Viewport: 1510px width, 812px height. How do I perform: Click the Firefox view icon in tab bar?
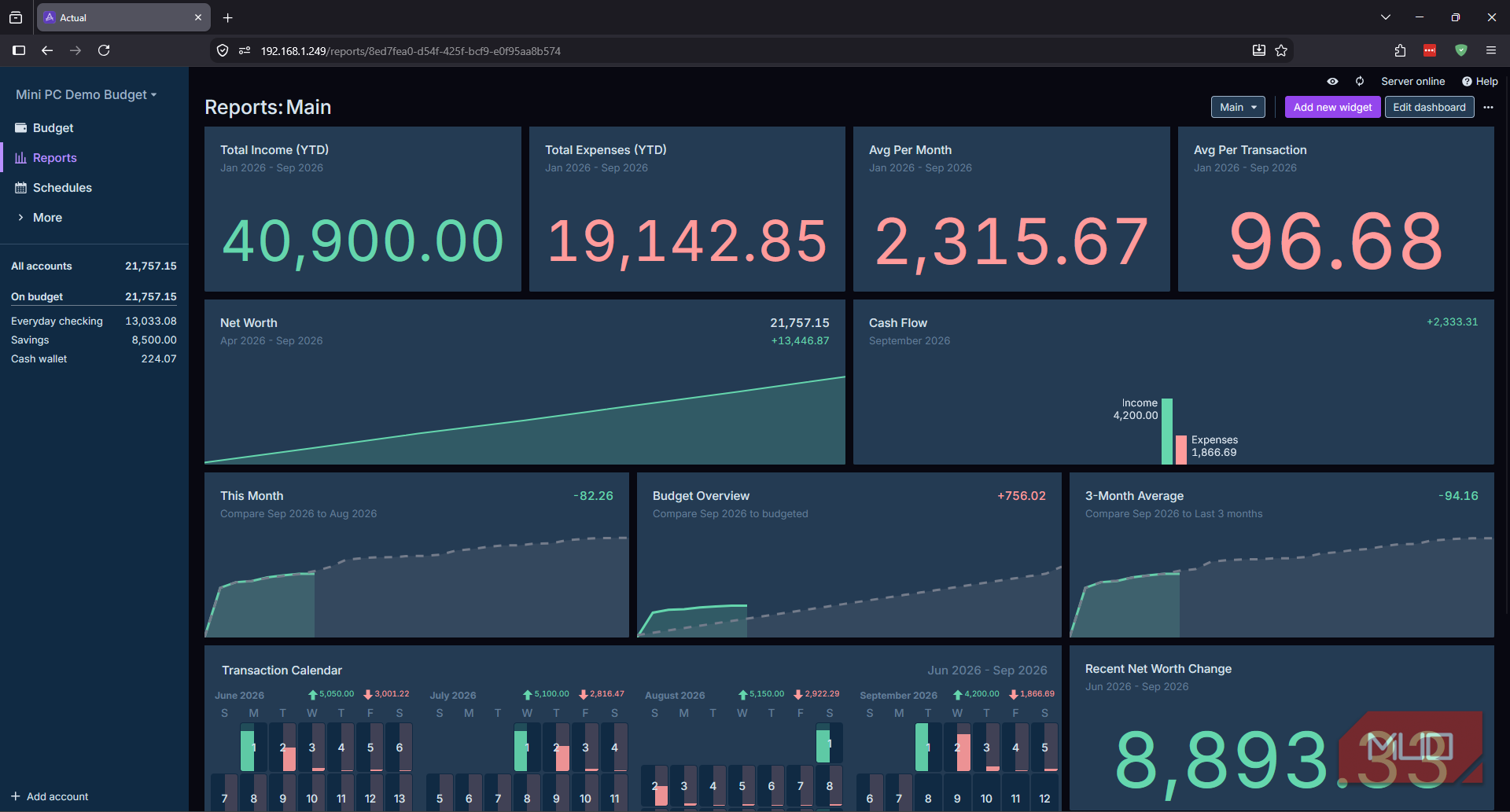pyautogui.click(x=16, y=17)
